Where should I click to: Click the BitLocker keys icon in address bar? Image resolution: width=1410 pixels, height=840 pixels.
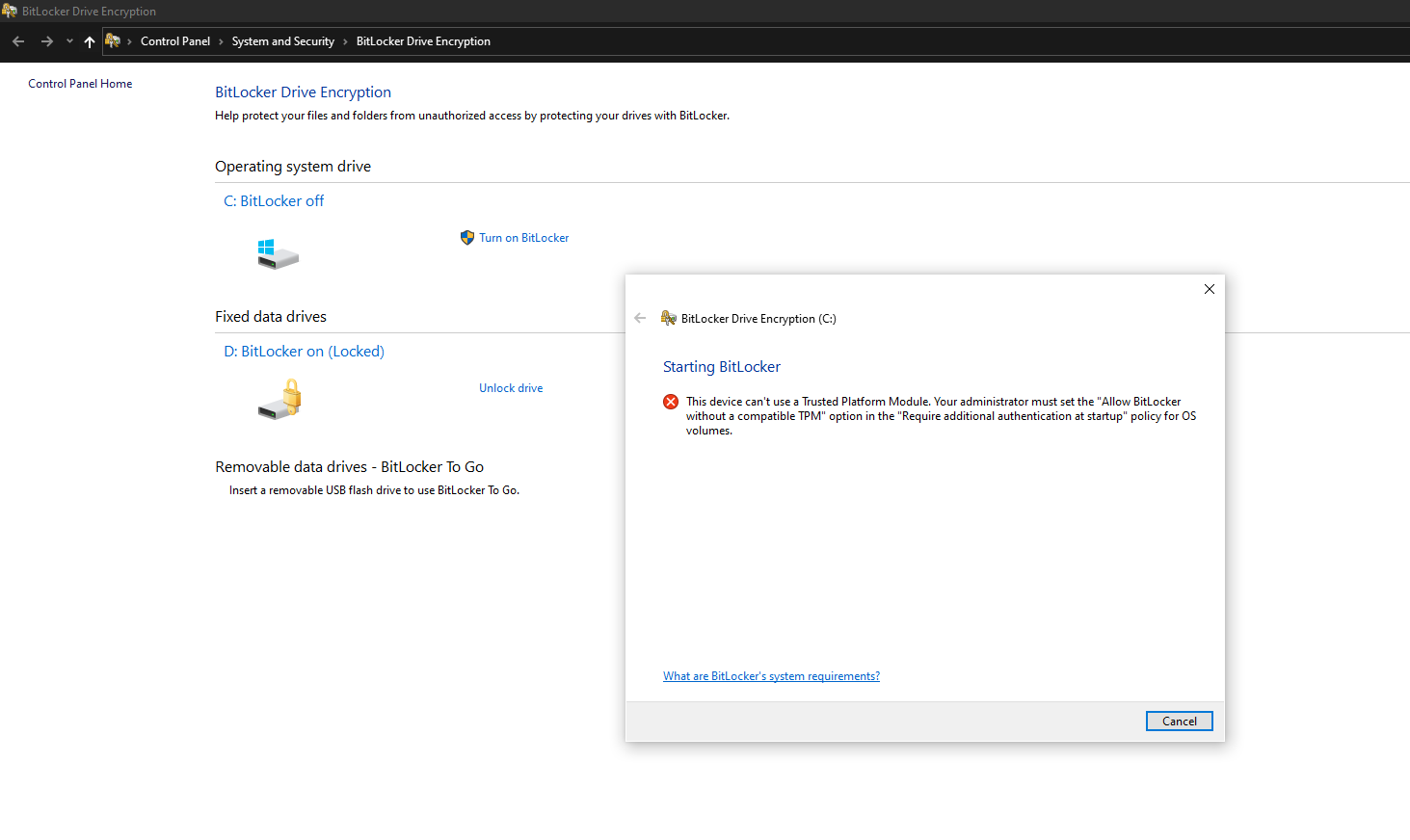tap(113, 40)
